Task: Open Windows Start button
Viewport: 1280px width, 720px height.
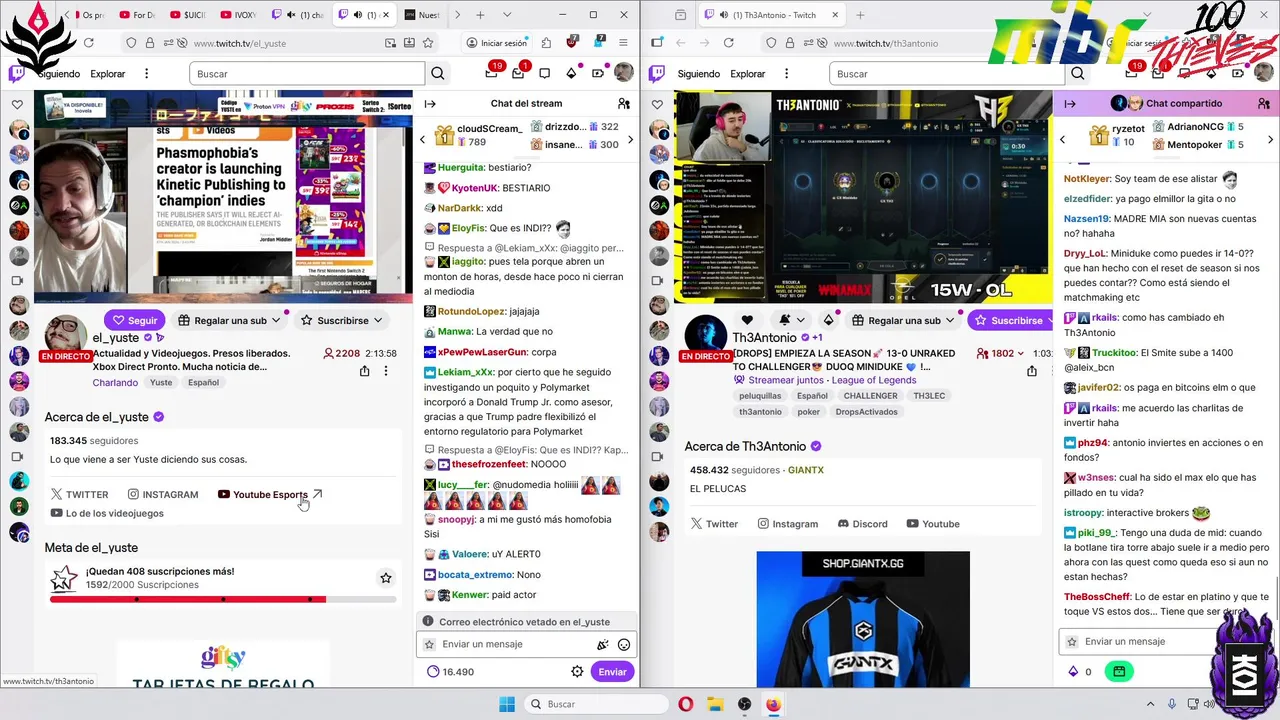Action: click(x=506, y=704)
